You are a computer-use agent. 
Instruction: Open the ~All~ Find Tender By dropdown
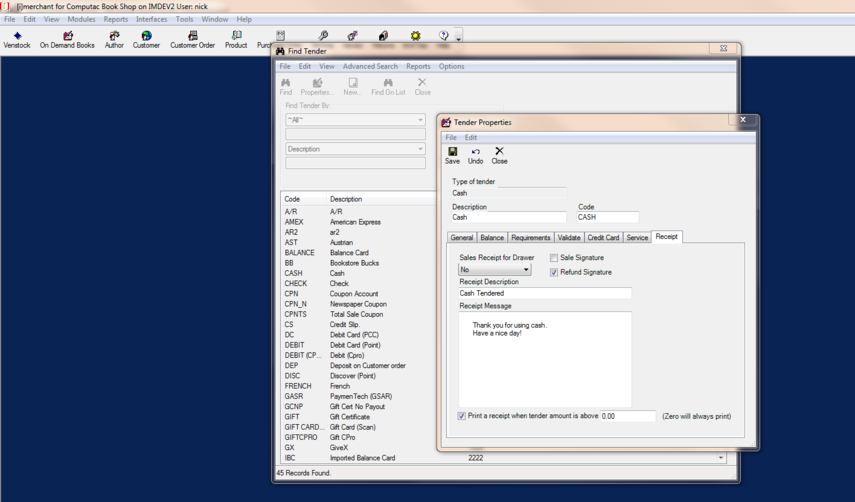pos(355,120)
